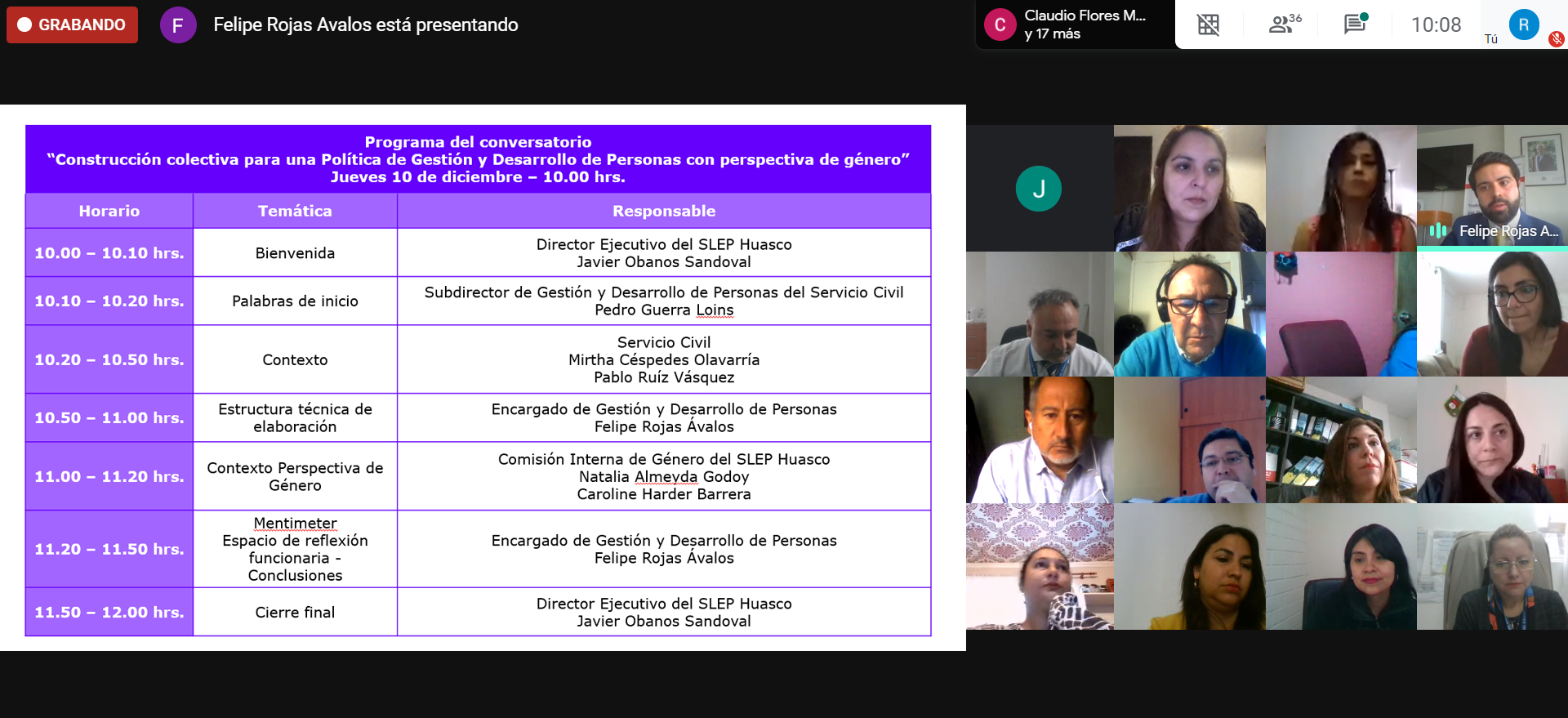This screenshot has height=718, width=1568.
Task: Toggle the participant grid view off icon
Action: 1208,25
